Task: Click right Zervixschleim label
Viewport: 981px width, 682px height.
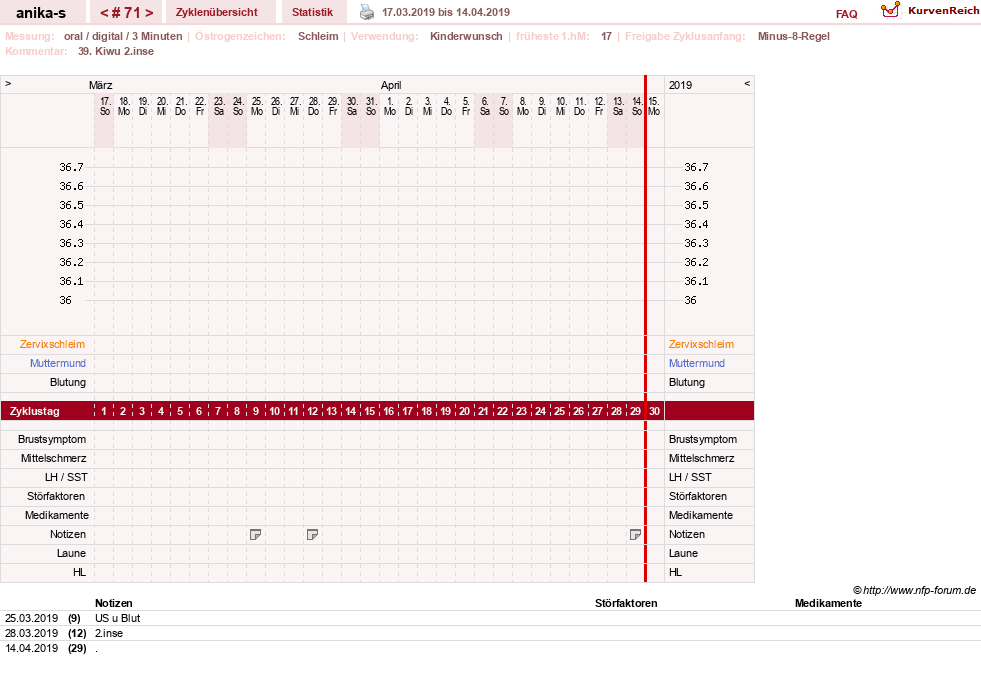Action: click(x=701, y=344)
